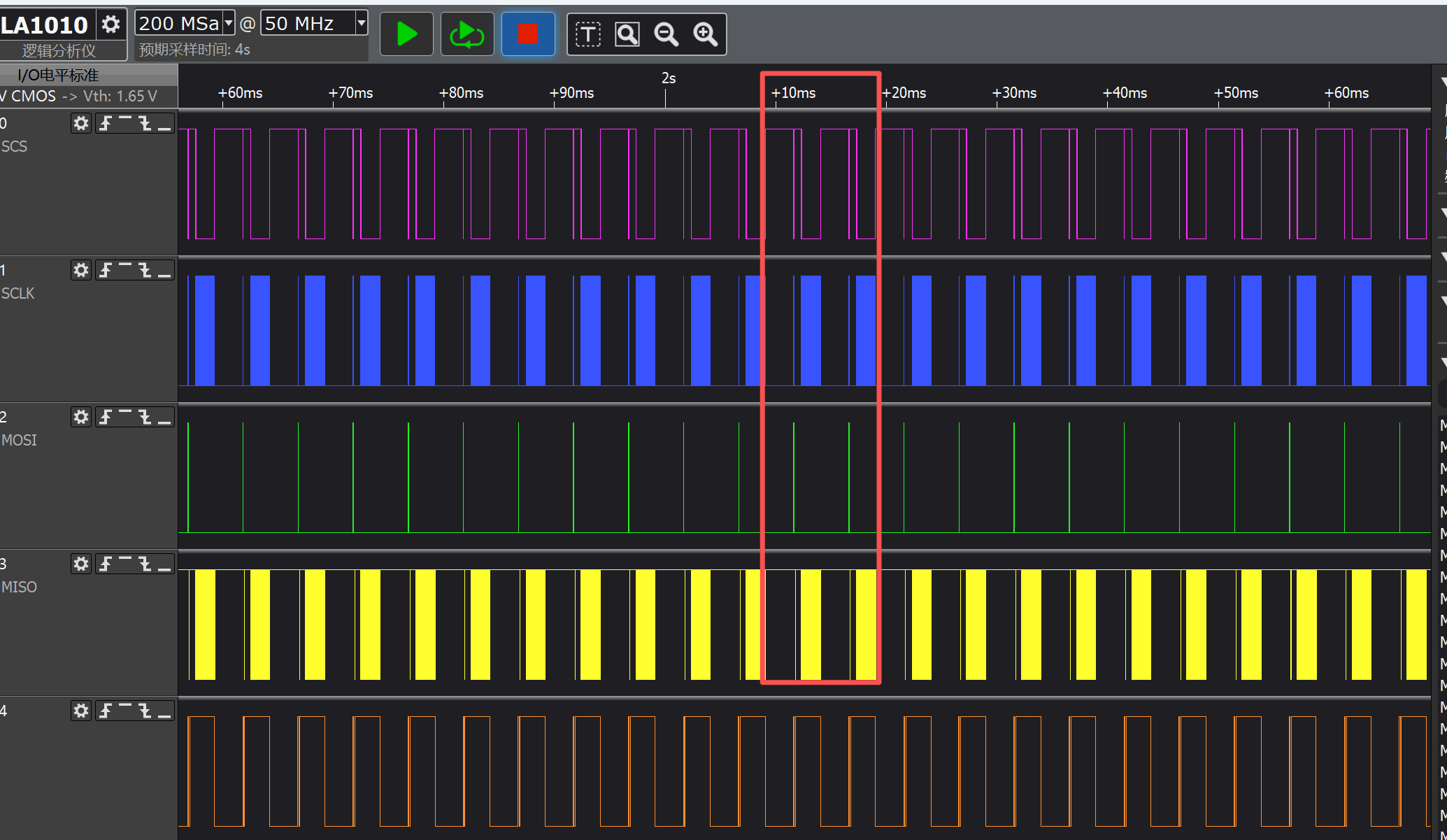The height and width of the screenshot is (840, 1447).
Task: Set falling edge trigger on MISO channel
Action: tap(145, 564)
